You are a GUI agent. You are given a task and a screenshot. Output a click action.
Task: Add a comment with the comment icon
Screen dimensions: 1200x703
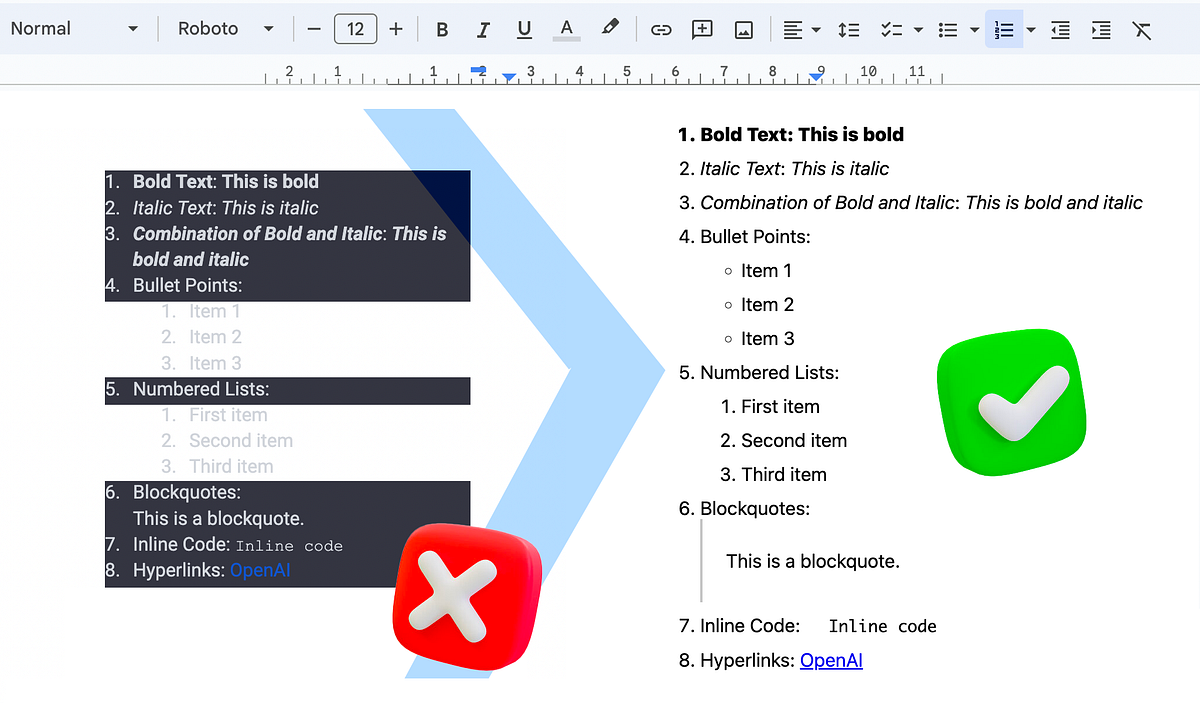[x=702, y=29]
